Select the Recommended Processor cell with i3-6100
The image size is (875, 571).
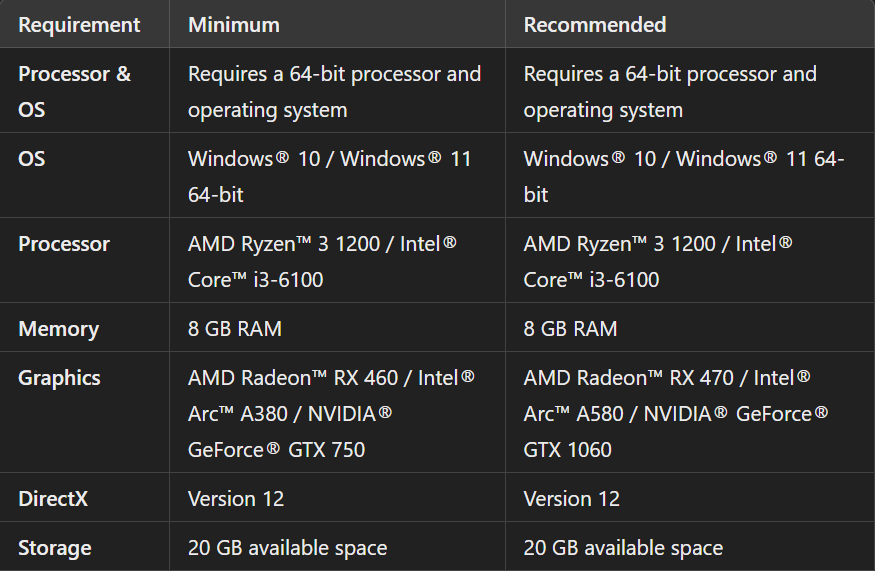tap(658, 261)
